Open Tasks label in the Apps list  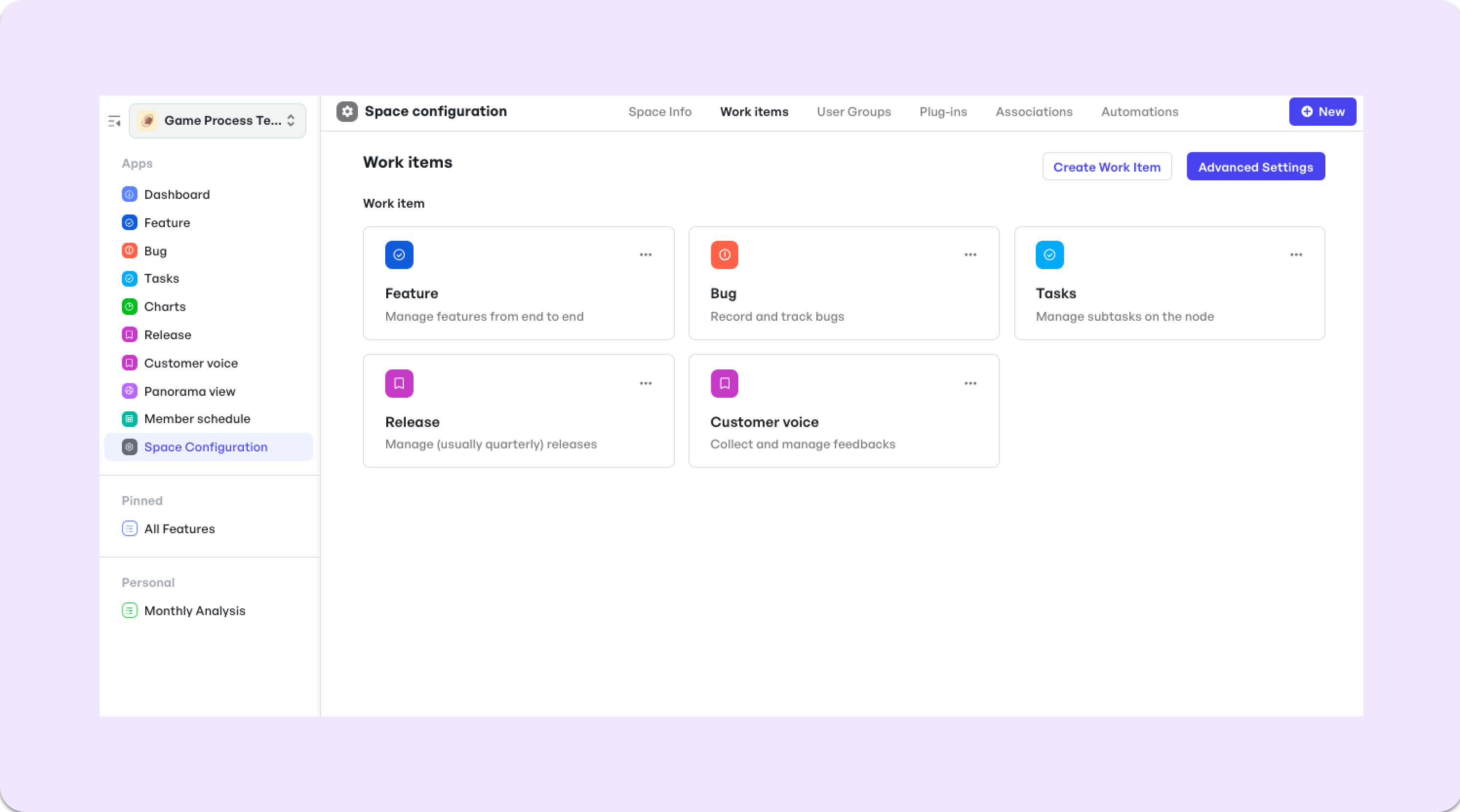[161, 278]
